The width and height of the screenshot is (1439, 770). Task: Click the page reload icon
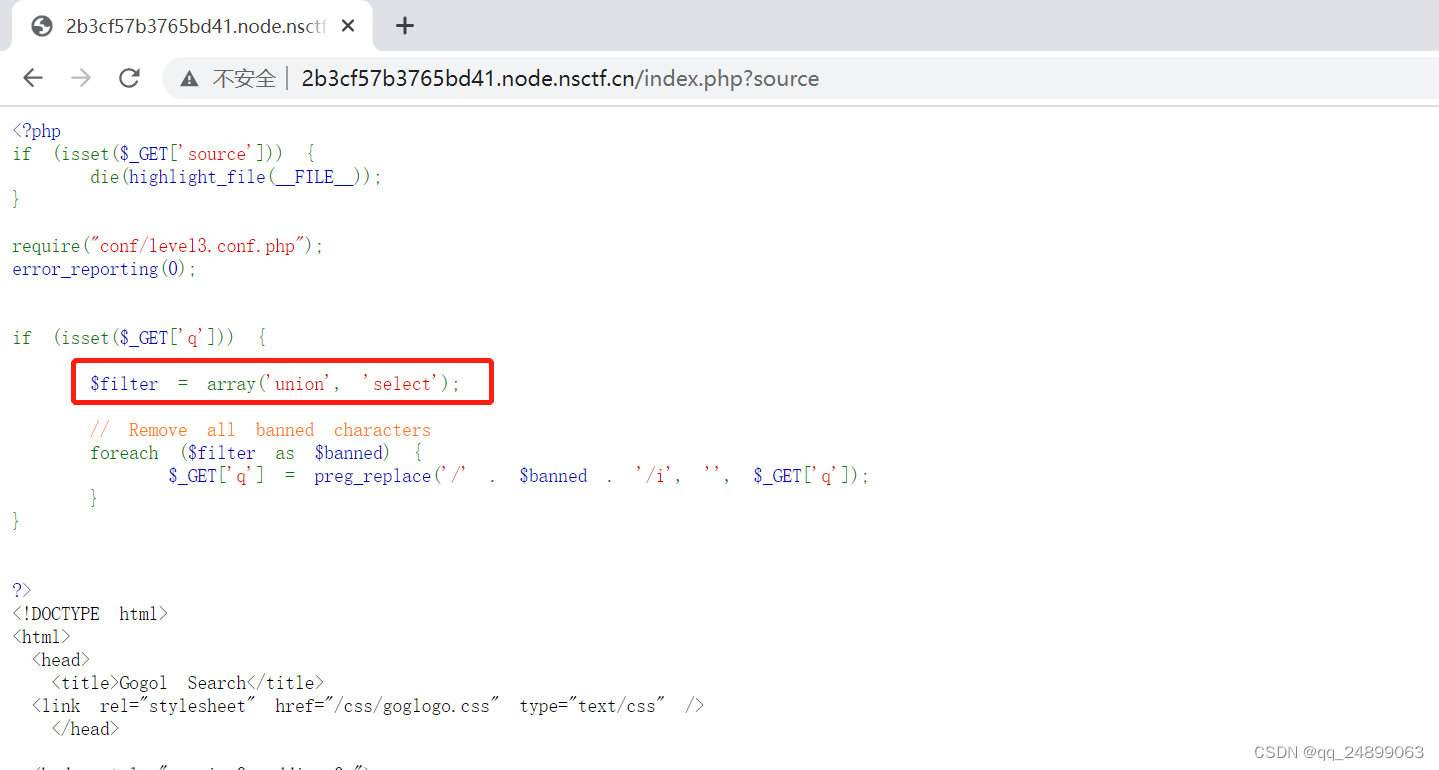click(128, 78)
